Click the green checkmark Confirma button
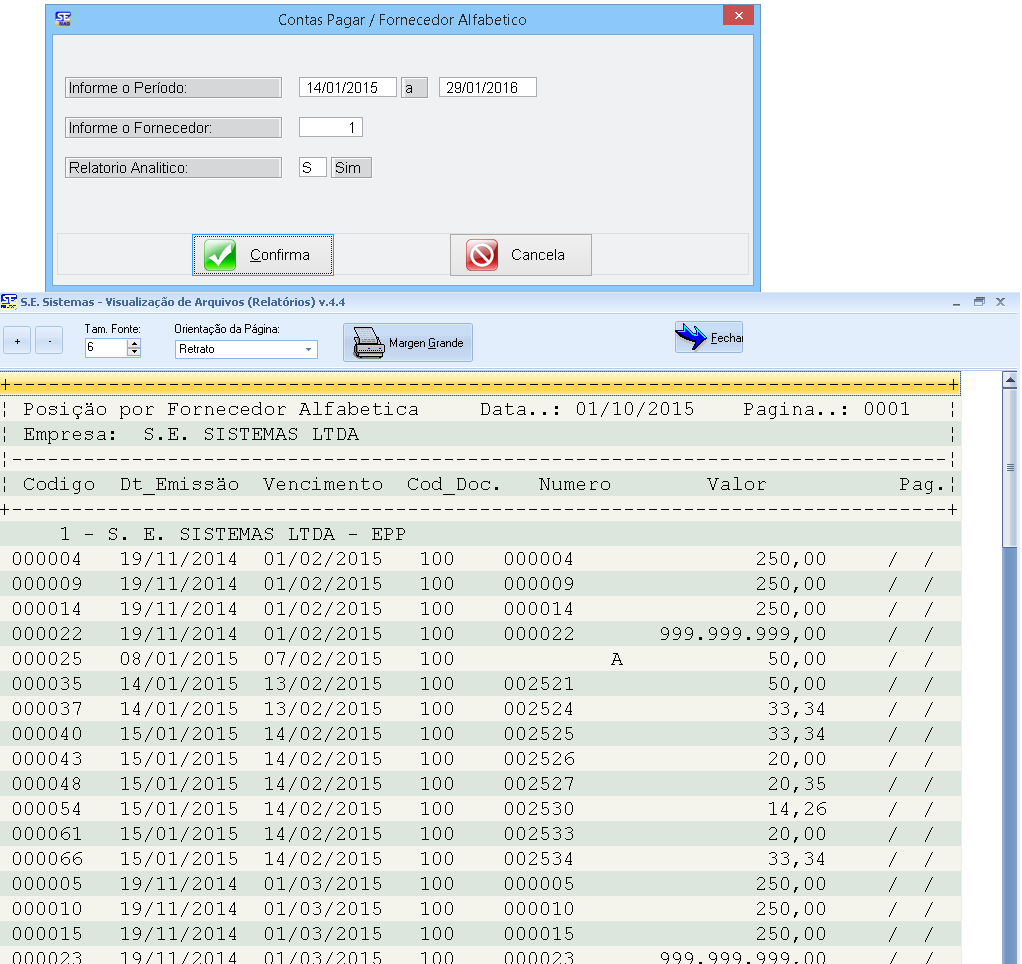The width and height of the screenshot is (1022, 964). point(262,255)
